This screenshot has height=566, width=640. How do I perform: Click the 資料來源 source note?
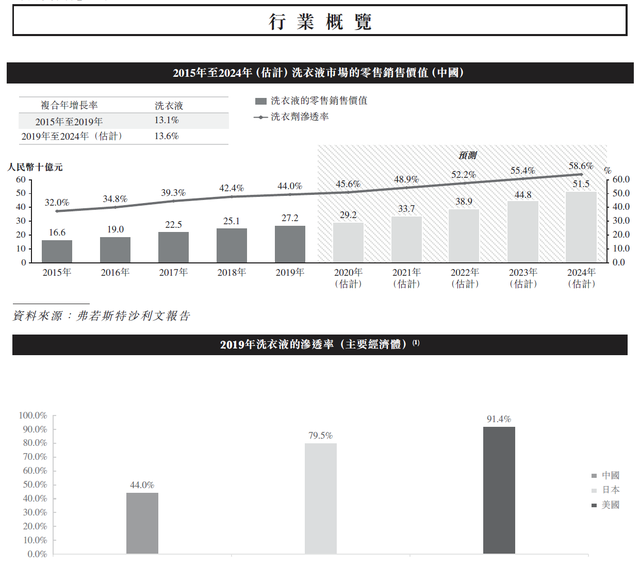[x=101, y=316]
